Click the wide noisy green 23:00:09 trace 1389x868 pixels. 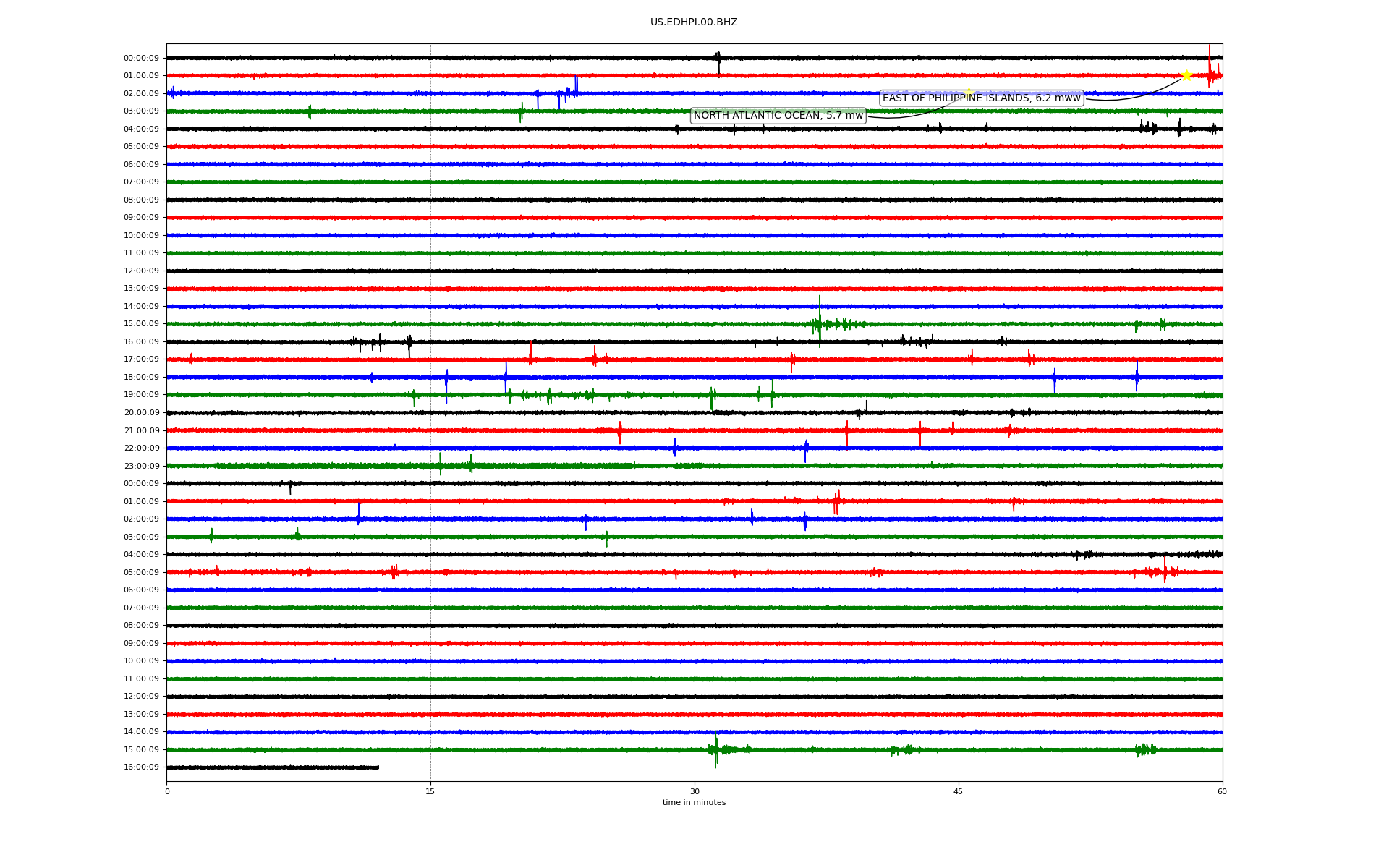tap(694, 466)
